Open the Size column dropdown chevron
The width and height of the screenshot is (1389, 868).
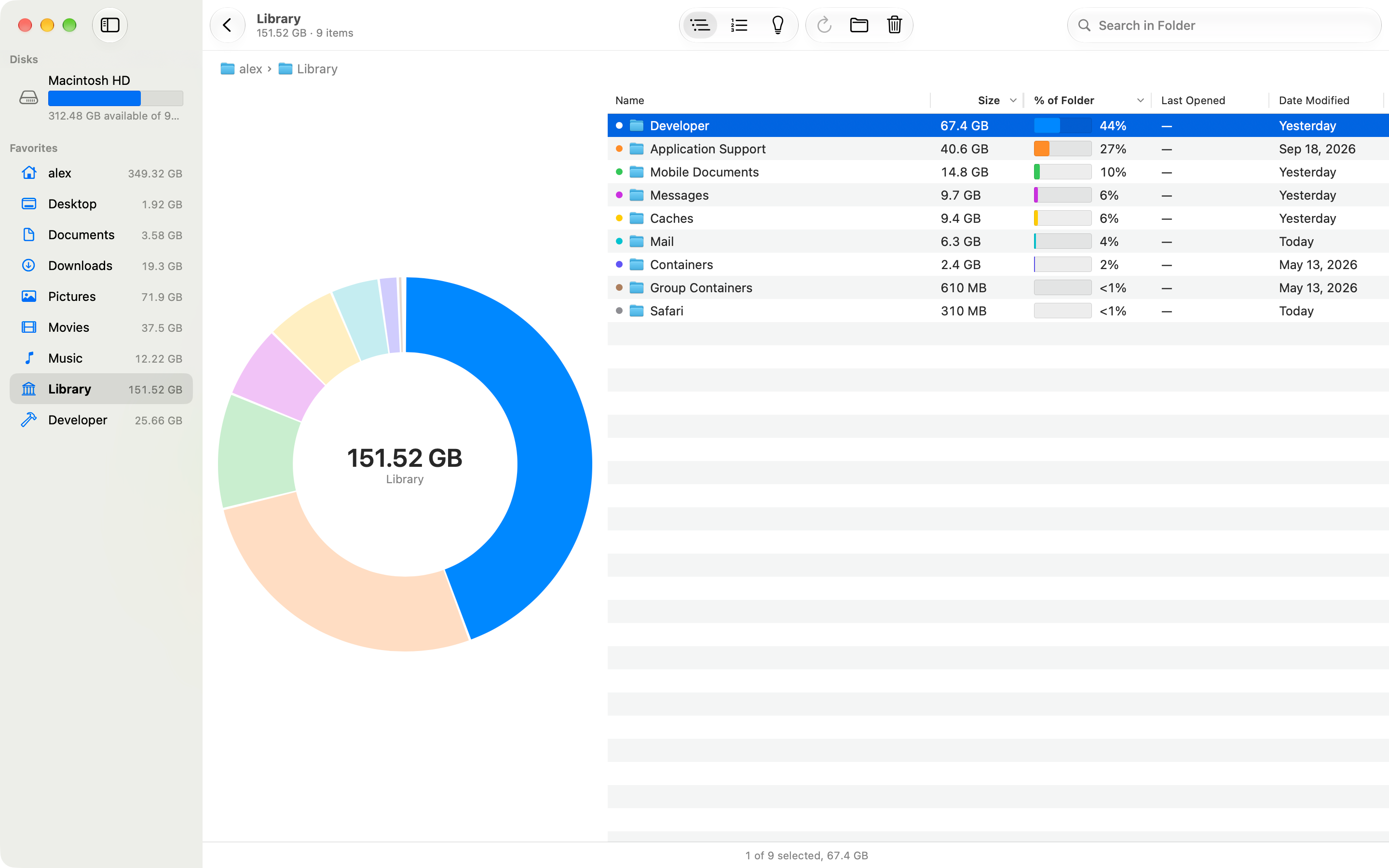[1013, 100]
